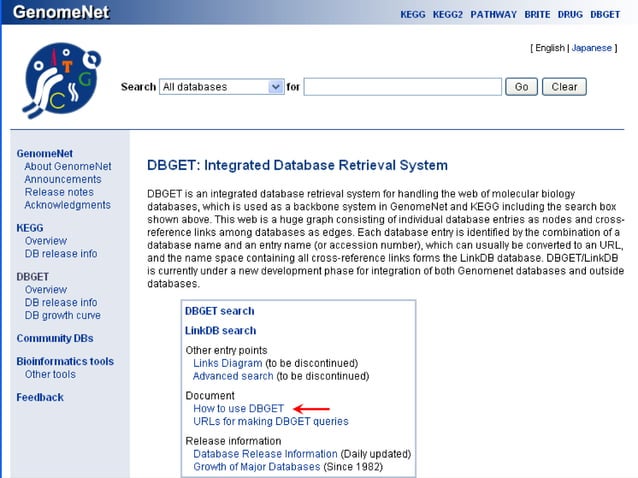Open DB growth curve in sidebar

click(x=63, y=316)
